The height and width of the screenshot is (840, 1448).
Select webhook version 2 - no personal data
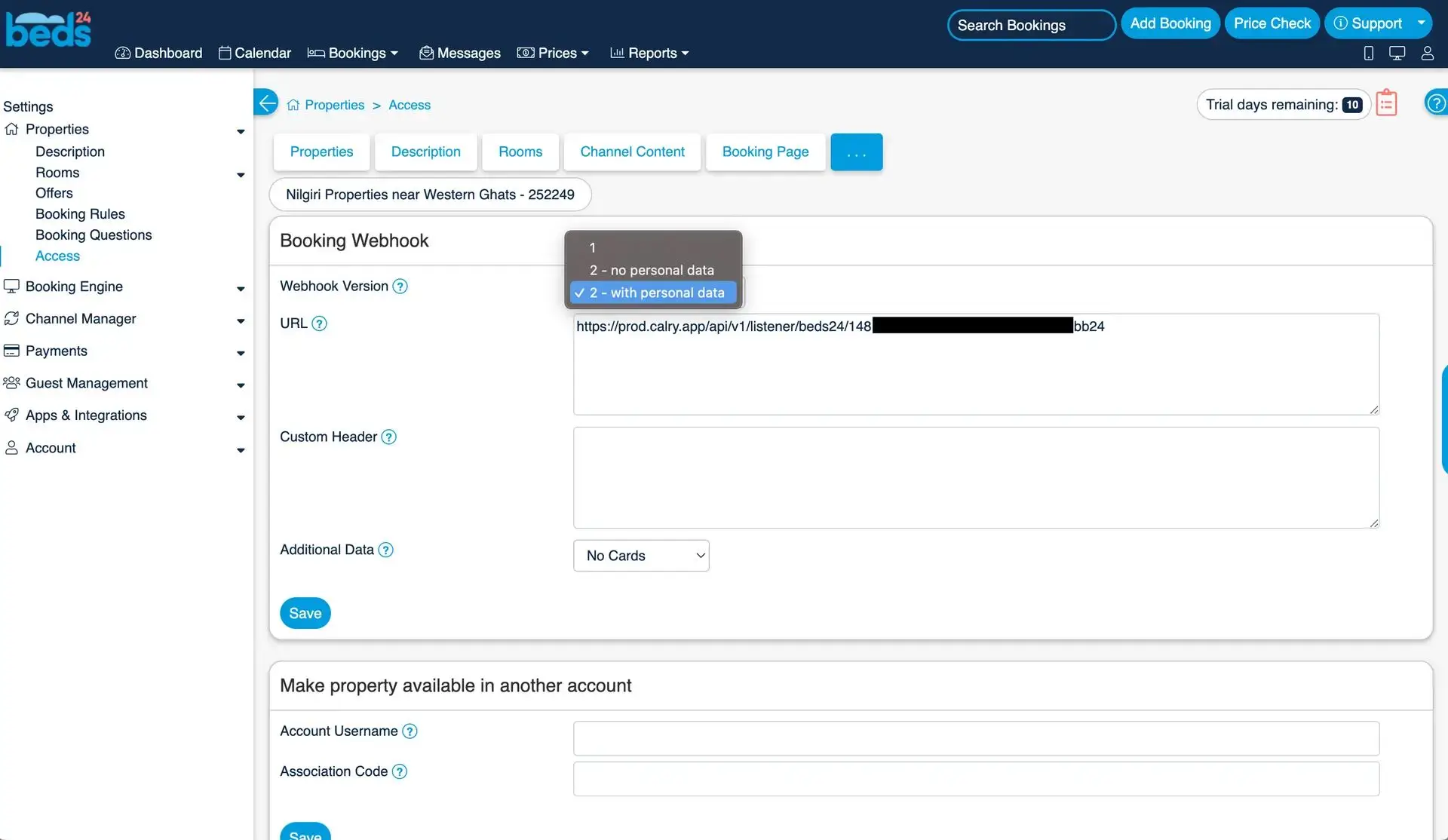pos(652,270)
